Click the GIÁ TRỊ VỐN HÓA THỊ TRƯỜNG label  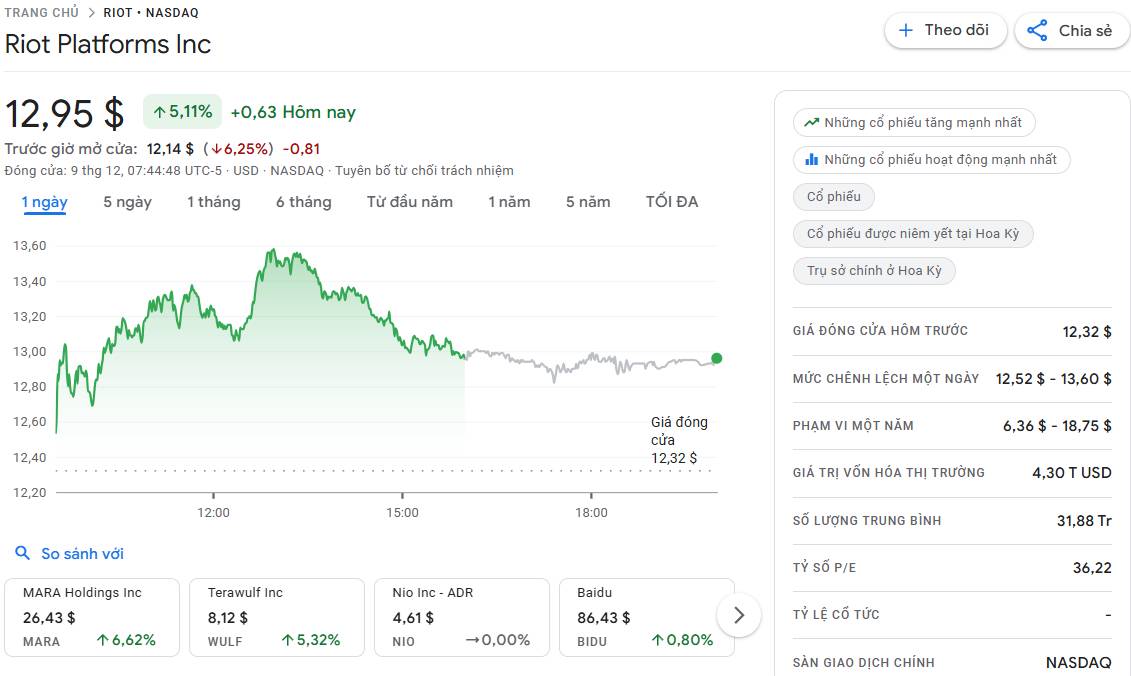(889, 473)
